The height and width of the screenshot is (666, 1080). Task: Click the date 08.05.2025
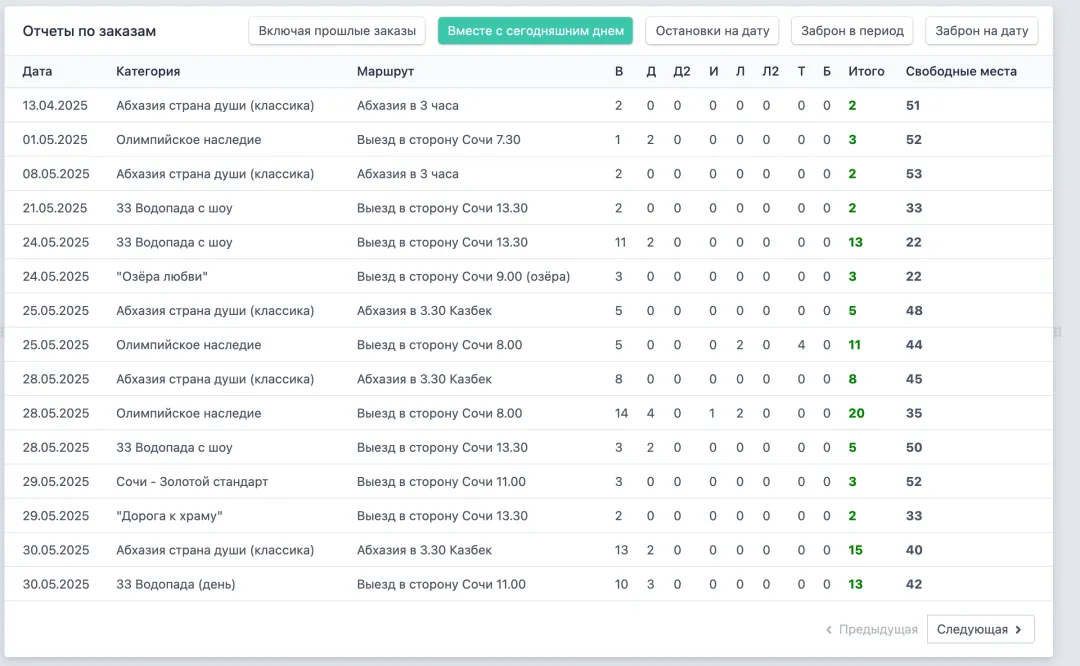pyautogui.click(x=56, y=174)
